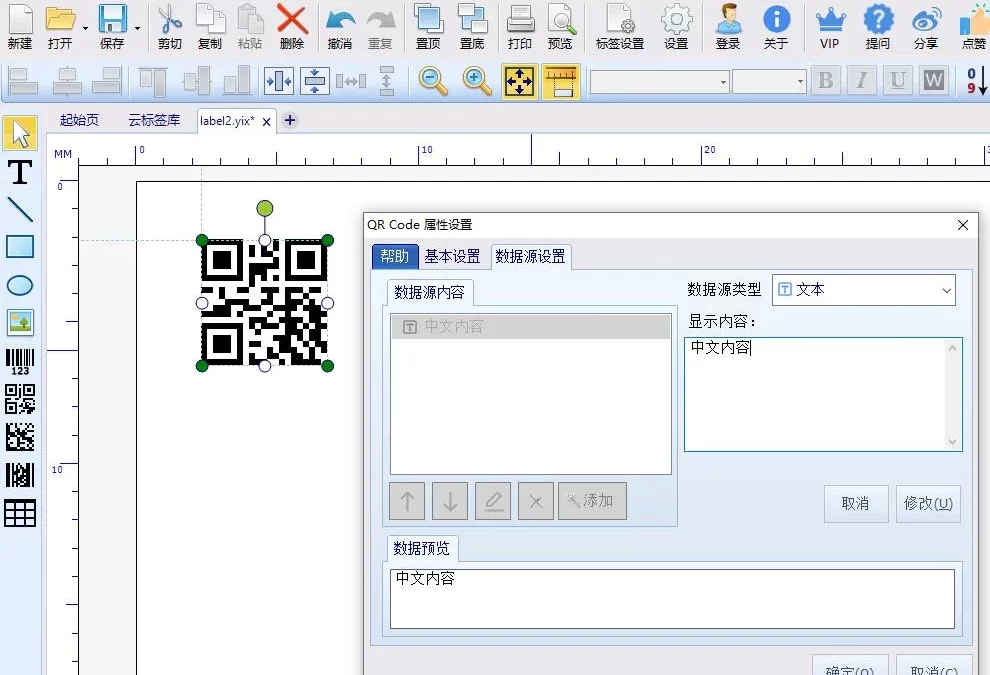Toggle Italic text formatting
Screen dimensions: 990x675
coord(861,81)
